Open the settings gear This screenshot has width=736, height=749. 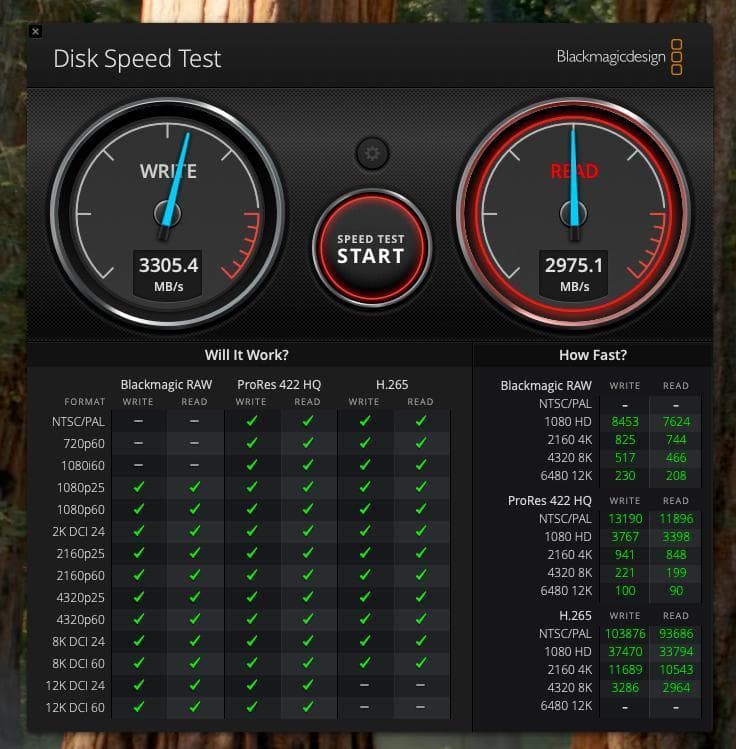click(373, 153)
